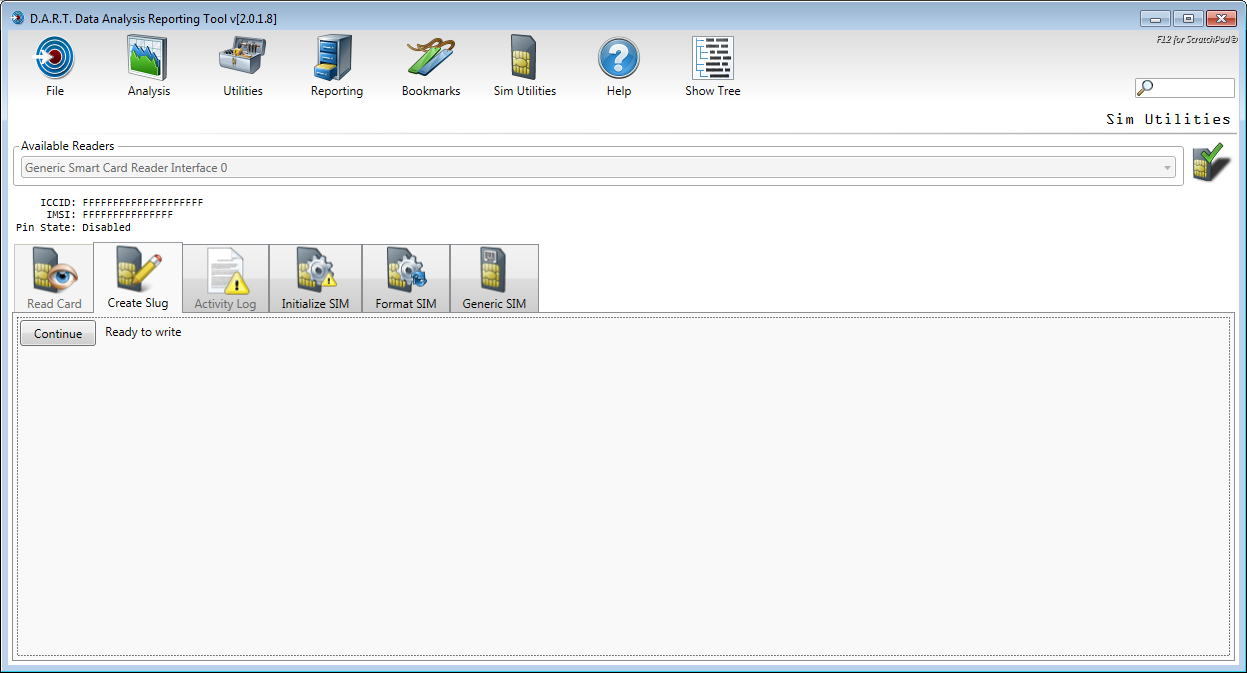Maximize the D.A.R.T. window
Viewport: 1247px width, 673px height.
coord(1188,18)
